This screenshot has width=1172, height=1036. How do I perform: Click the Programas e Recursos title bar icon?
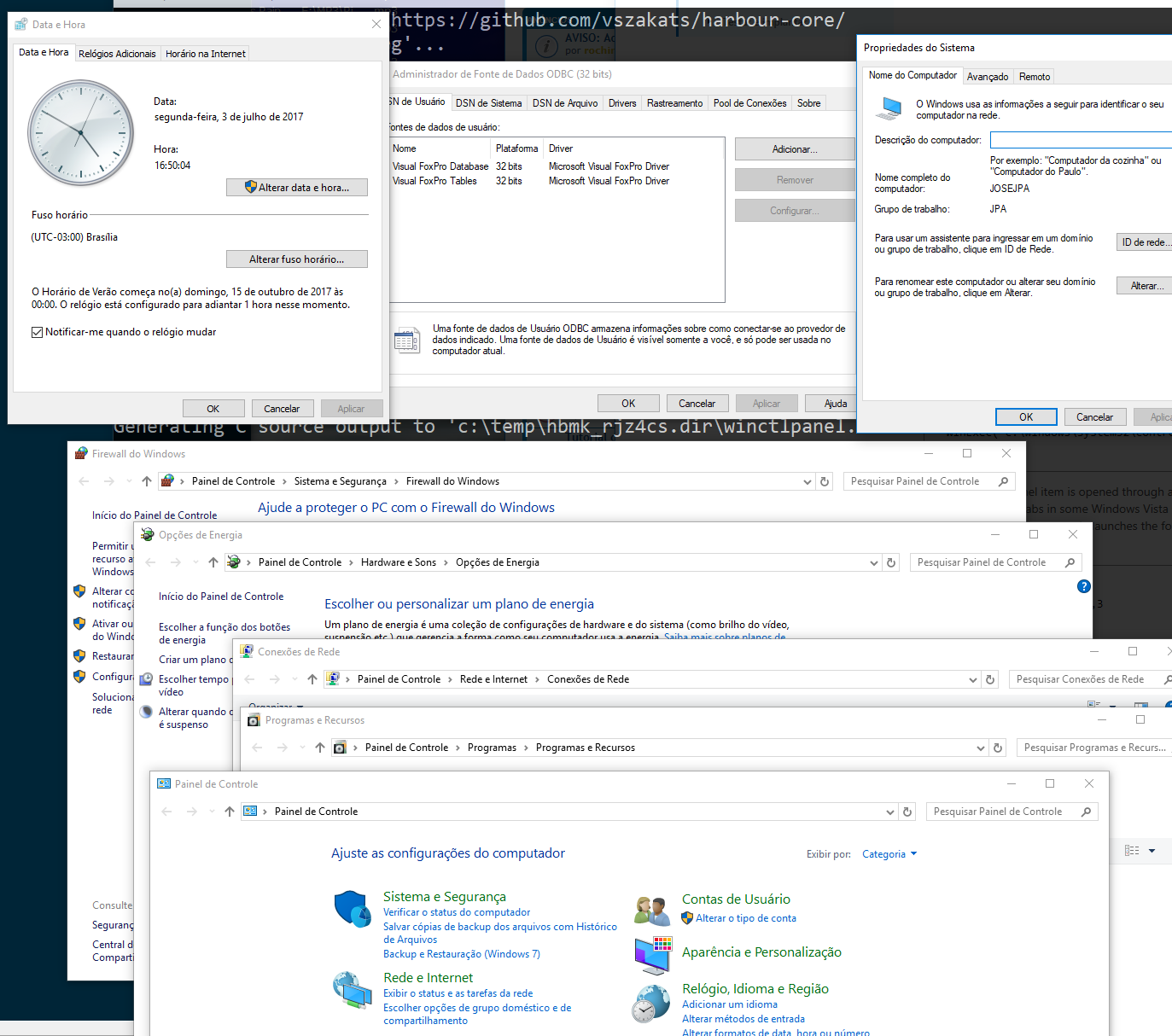tap(254, 720)
